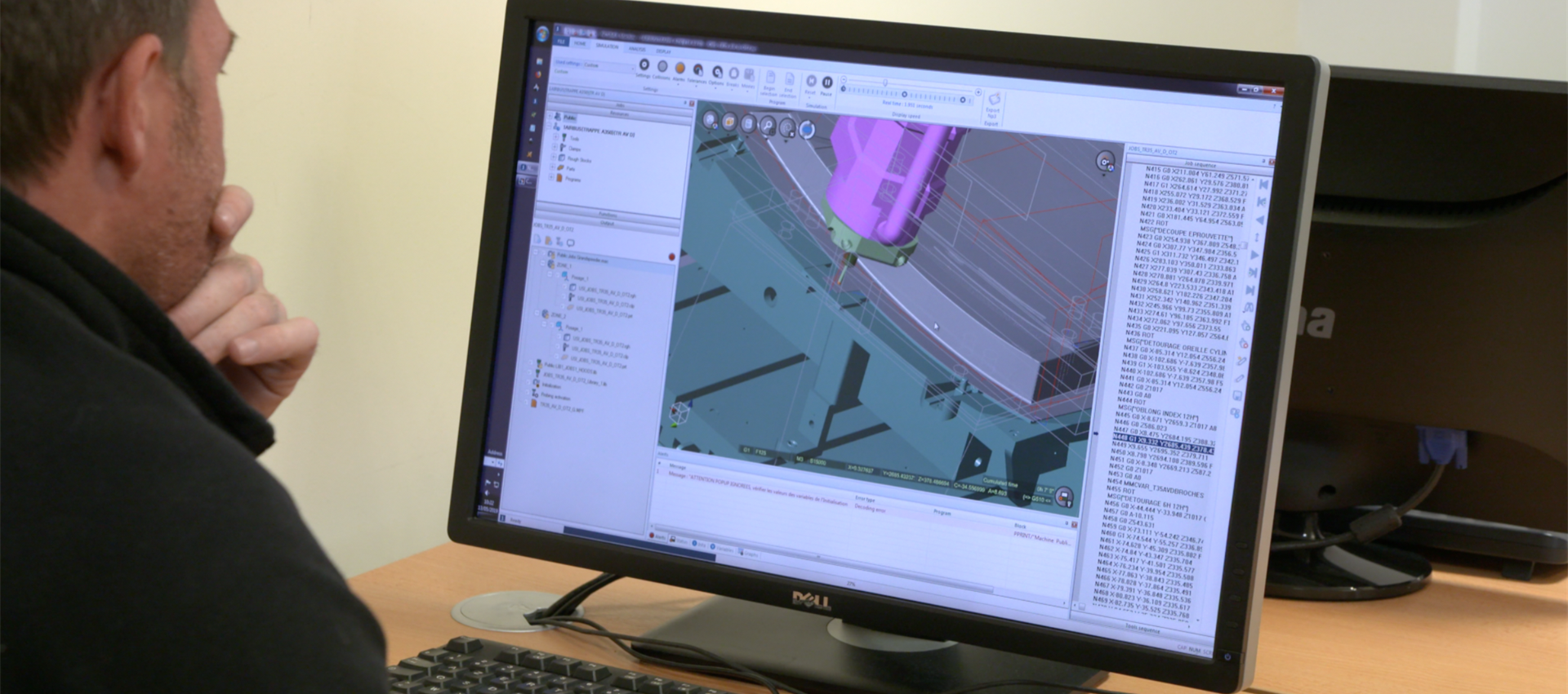Screen dimensions: 1568x694
Task: Switch to the HOME ribbon tab
Action: point(580,43)
